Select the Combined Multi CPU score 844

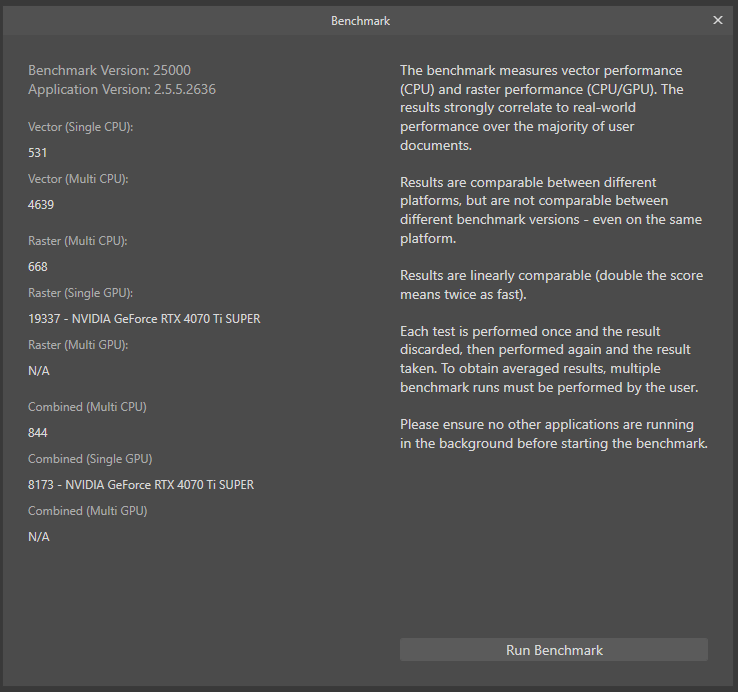pos(38,433)
